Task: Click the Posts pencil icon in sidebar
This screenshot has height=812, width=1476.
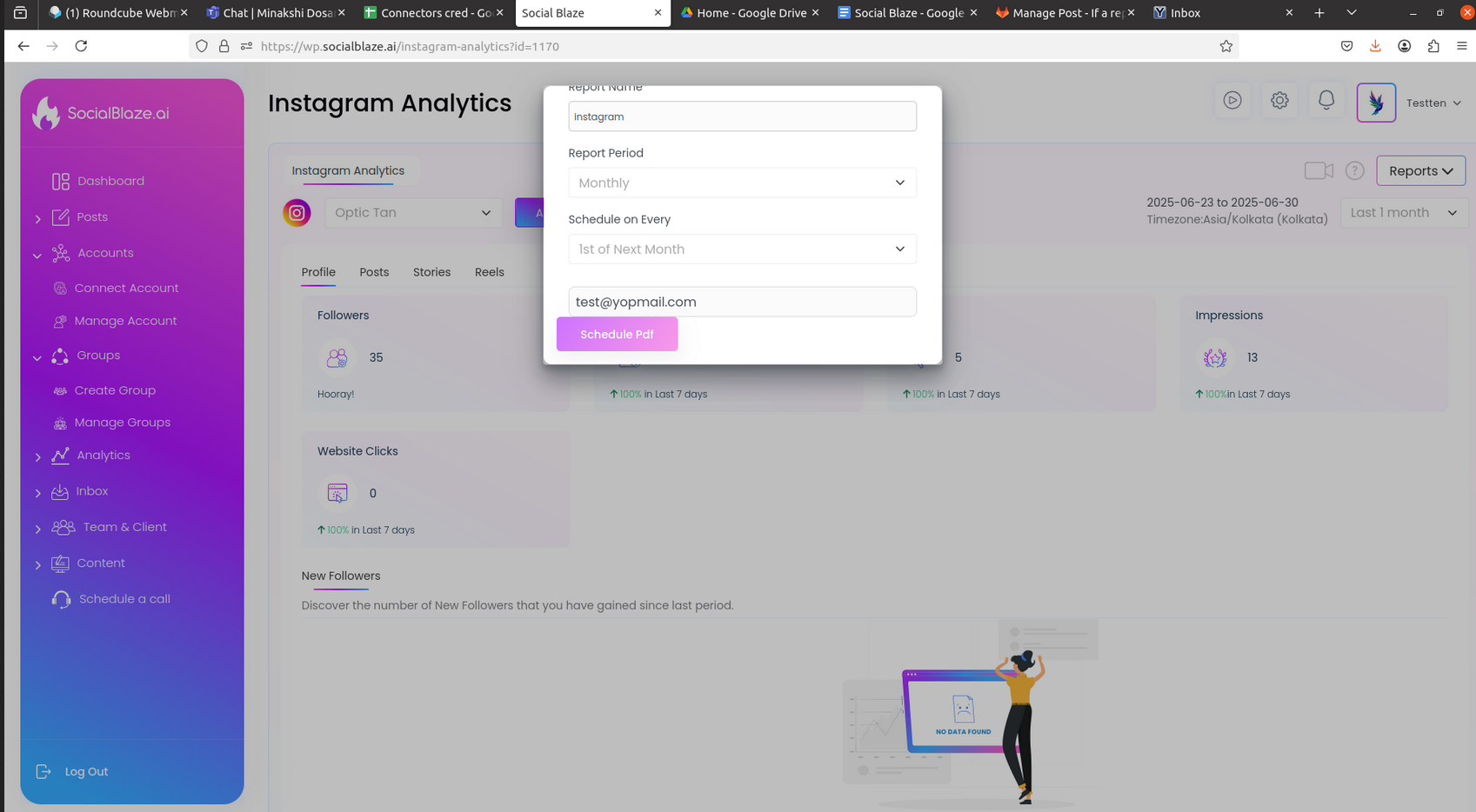Action: click(60, 217)
